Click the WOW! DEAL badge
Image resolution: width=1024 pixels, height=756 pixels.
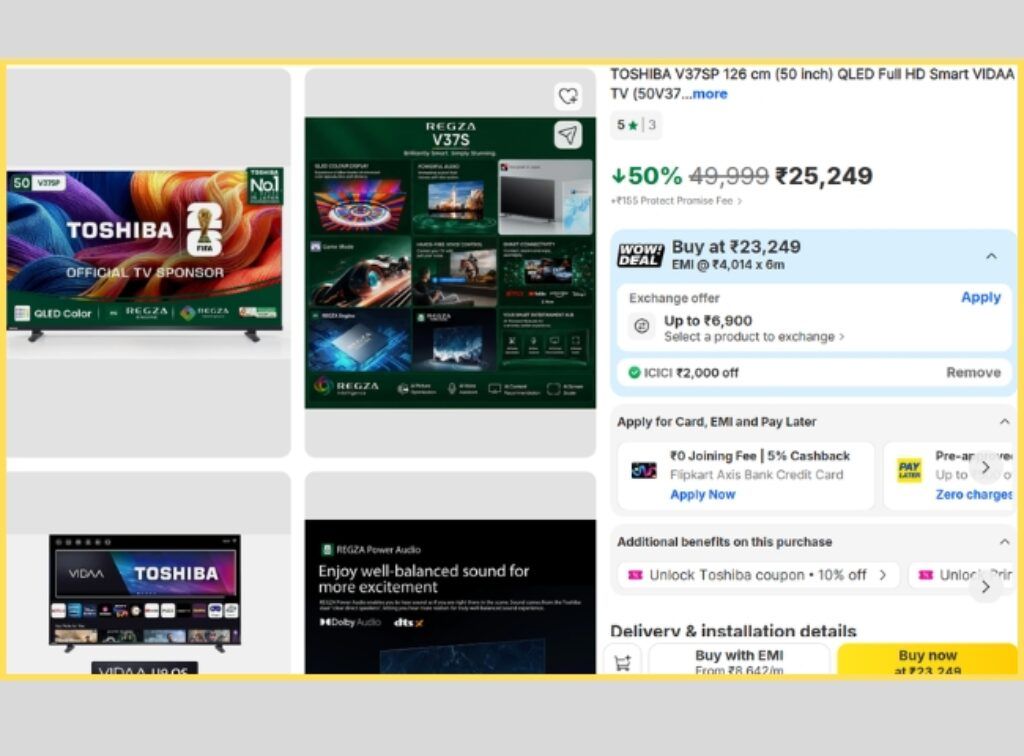(641, 255)
